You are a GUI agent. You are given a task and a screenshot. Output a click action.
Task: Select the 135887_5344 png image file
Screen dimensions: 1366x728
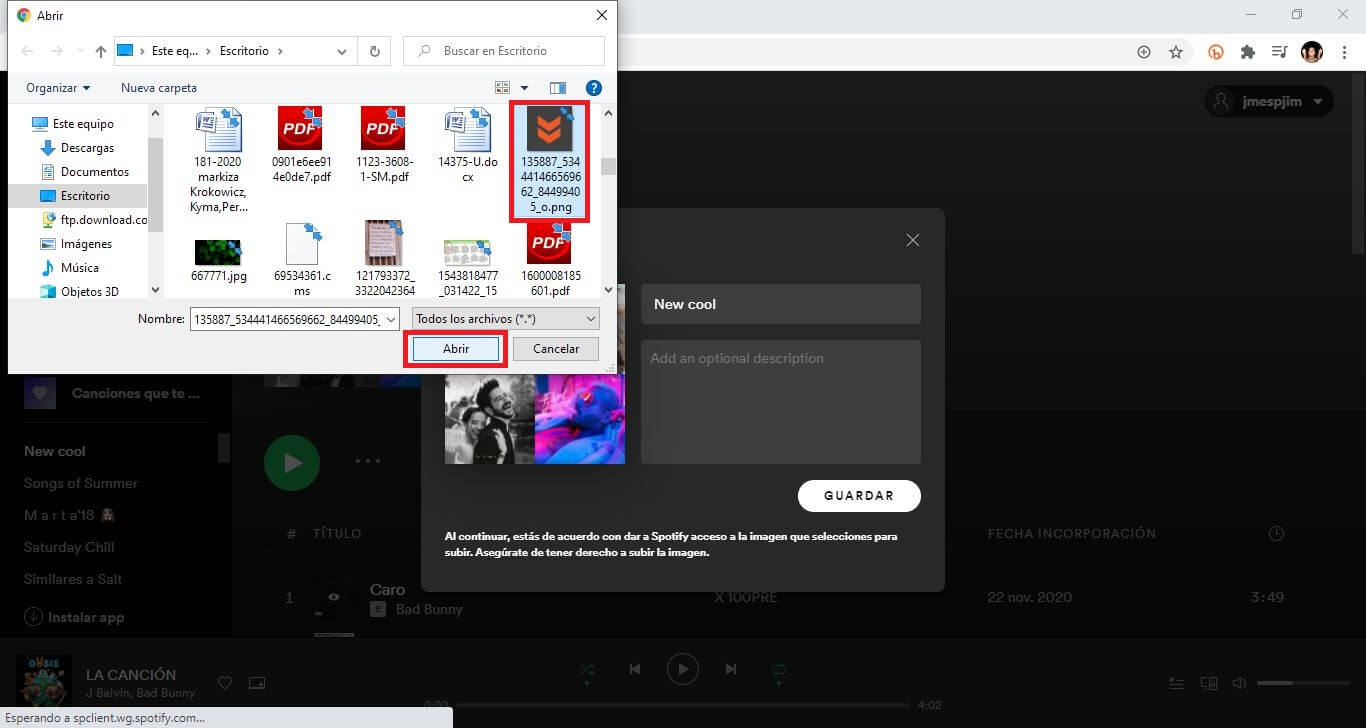coord(550,161)
